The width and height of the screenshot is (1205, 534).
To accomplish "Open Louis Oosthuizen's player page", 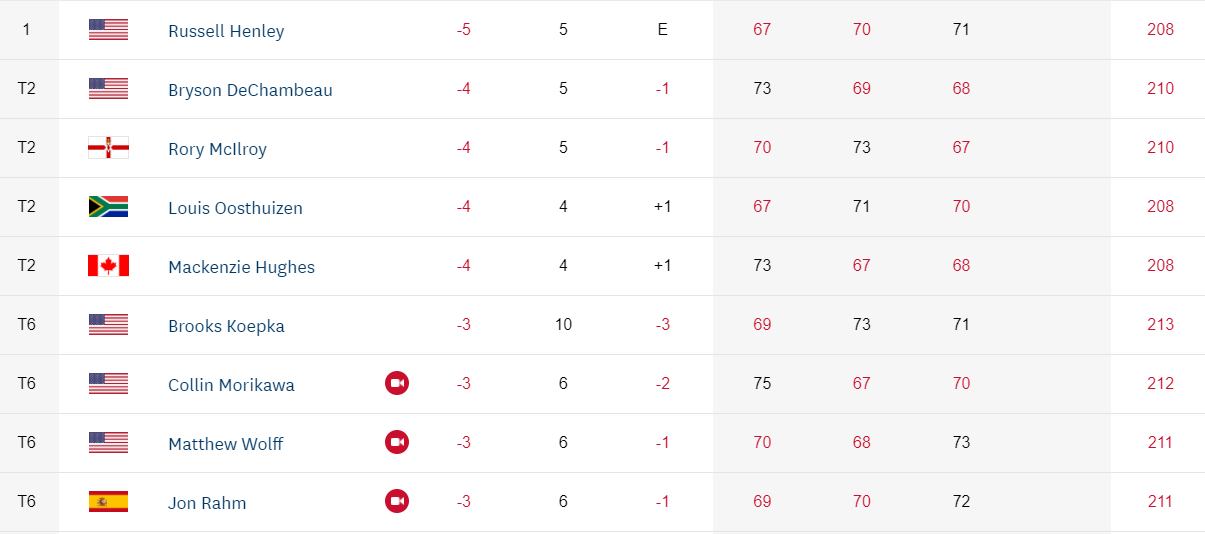I will click(x=235, y=208).
